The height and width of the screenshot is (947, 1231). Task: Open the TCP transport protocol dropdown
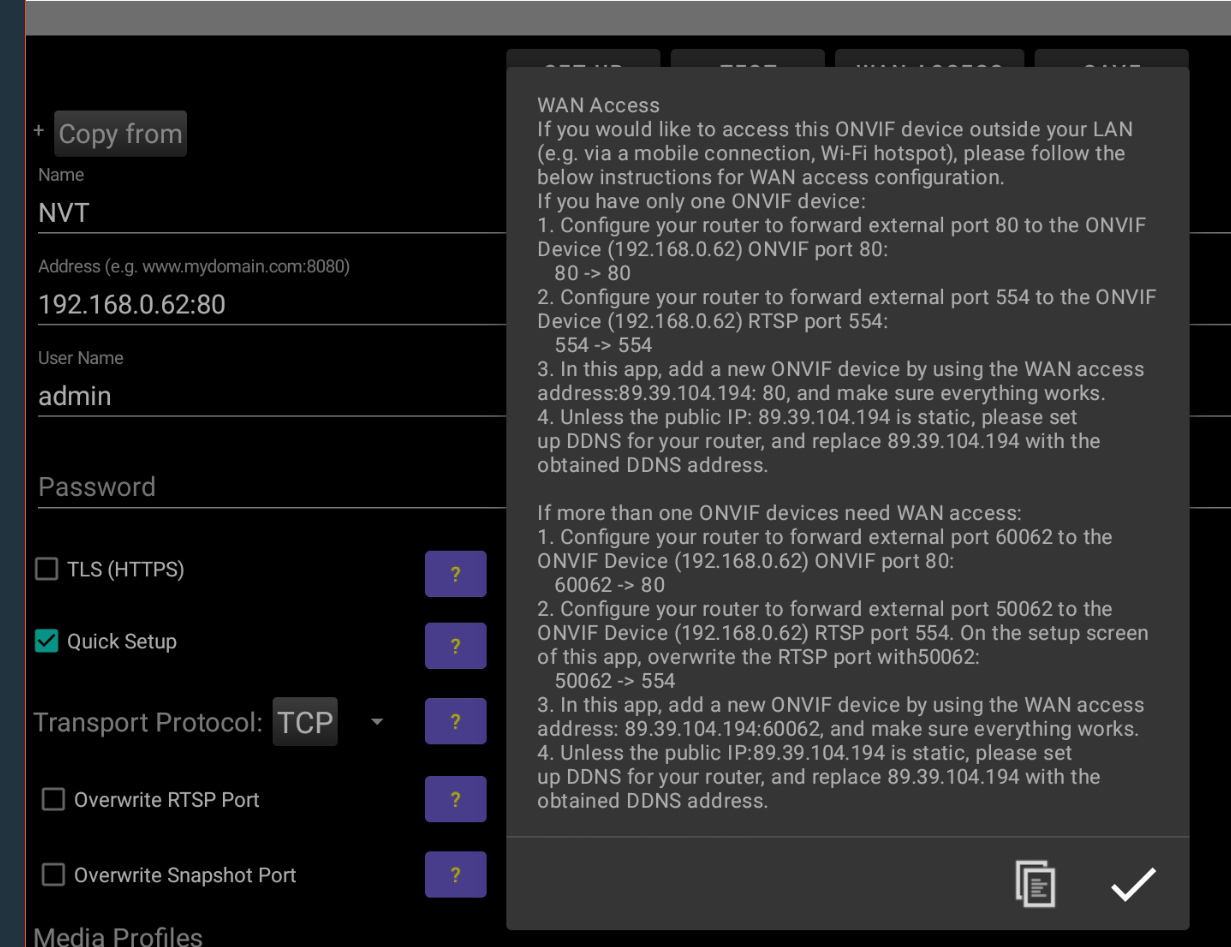click(x=305, y=722)
